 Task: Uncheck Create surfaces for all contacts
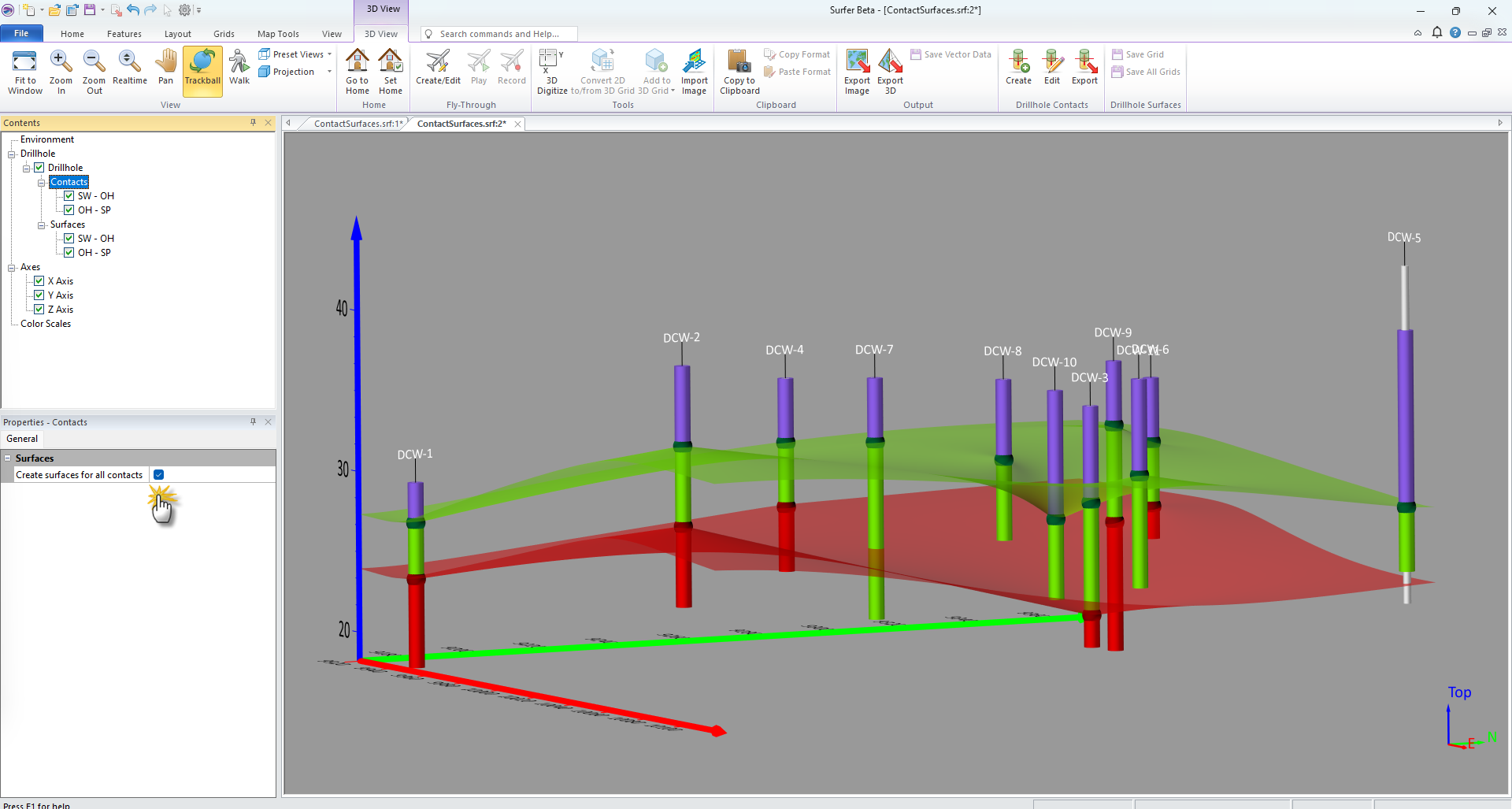158,474
